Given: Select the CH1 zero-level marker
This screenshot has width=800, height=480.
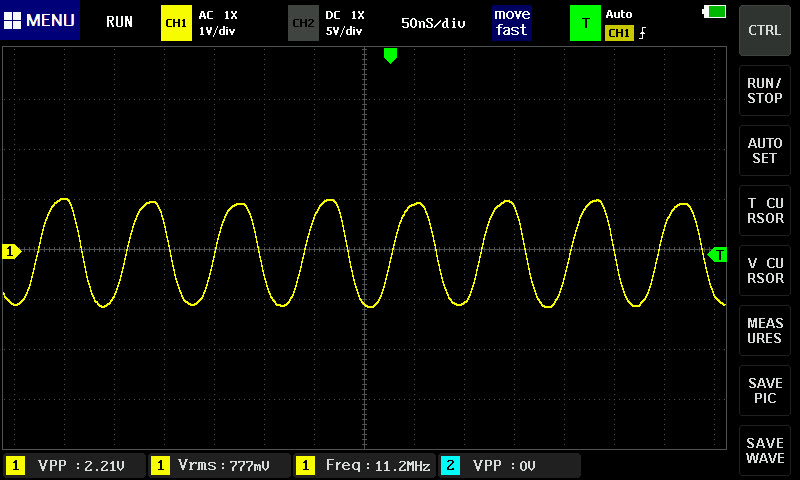Looking at the screenshot, I should (11, 251).
